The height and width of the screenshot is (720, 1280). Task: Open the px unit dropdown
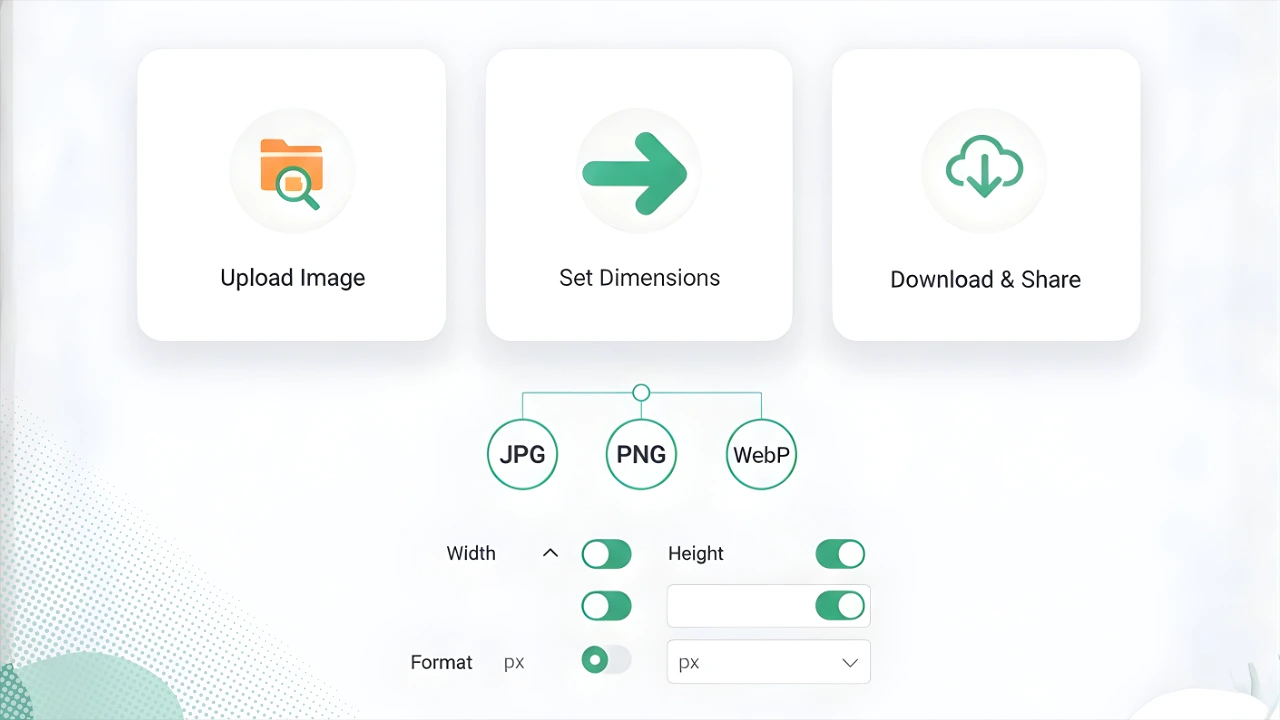click(x=769, y=662)
